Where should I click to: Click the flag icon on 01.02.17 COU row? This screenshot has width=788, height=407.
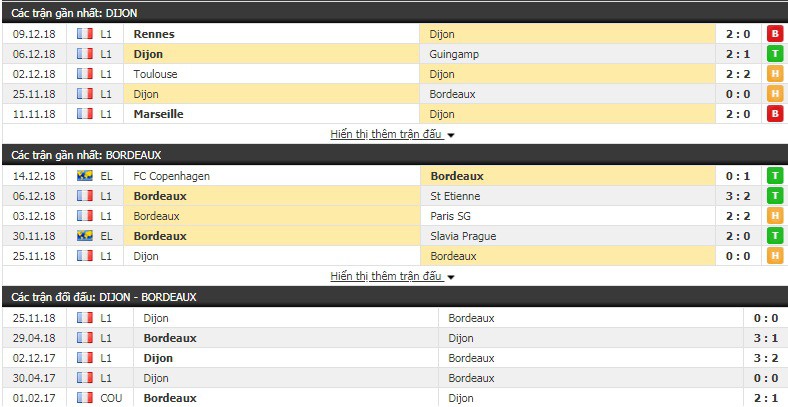click(x=85, y=398)
